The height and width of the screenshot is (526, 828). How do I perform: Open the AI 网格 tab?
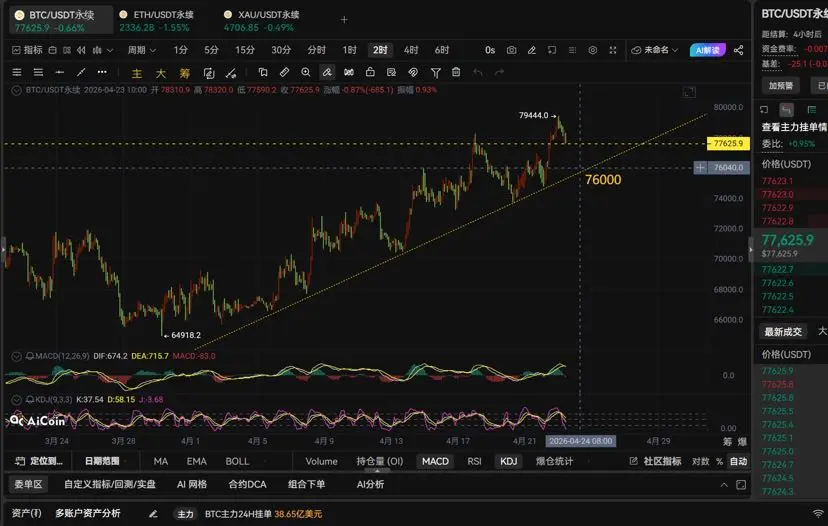click(192, 484)
